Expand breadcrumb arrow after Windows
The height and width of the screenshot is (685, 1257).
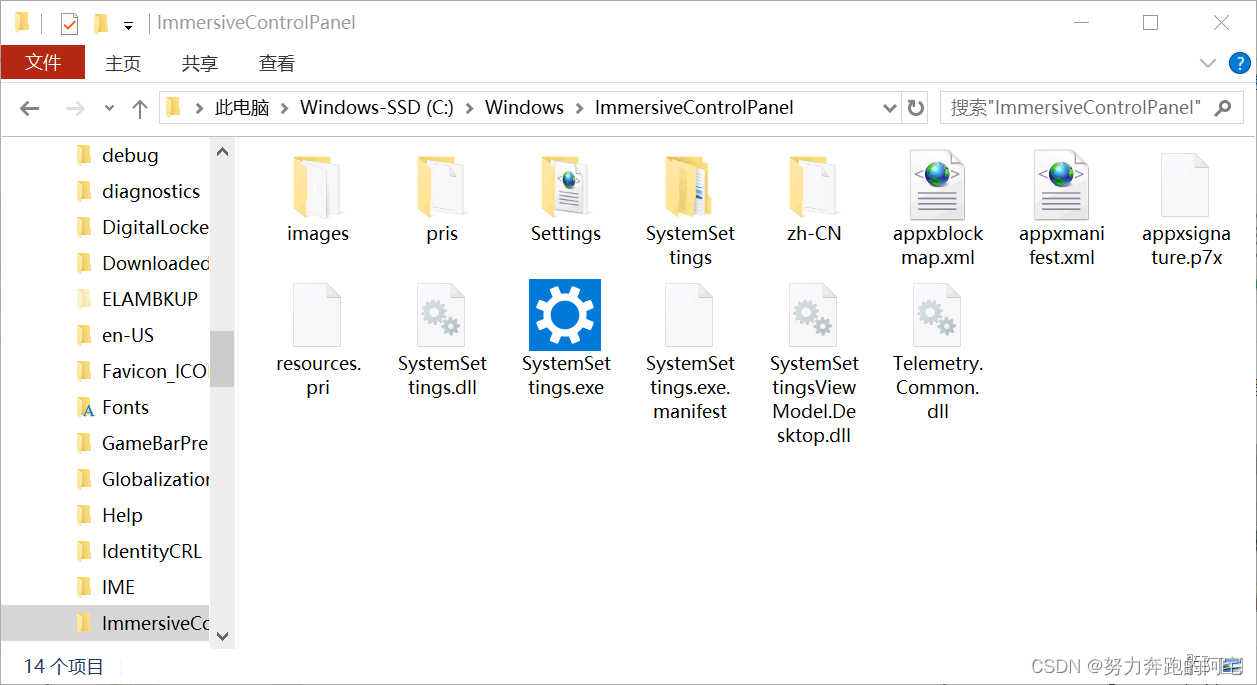[x=579, y=108]
